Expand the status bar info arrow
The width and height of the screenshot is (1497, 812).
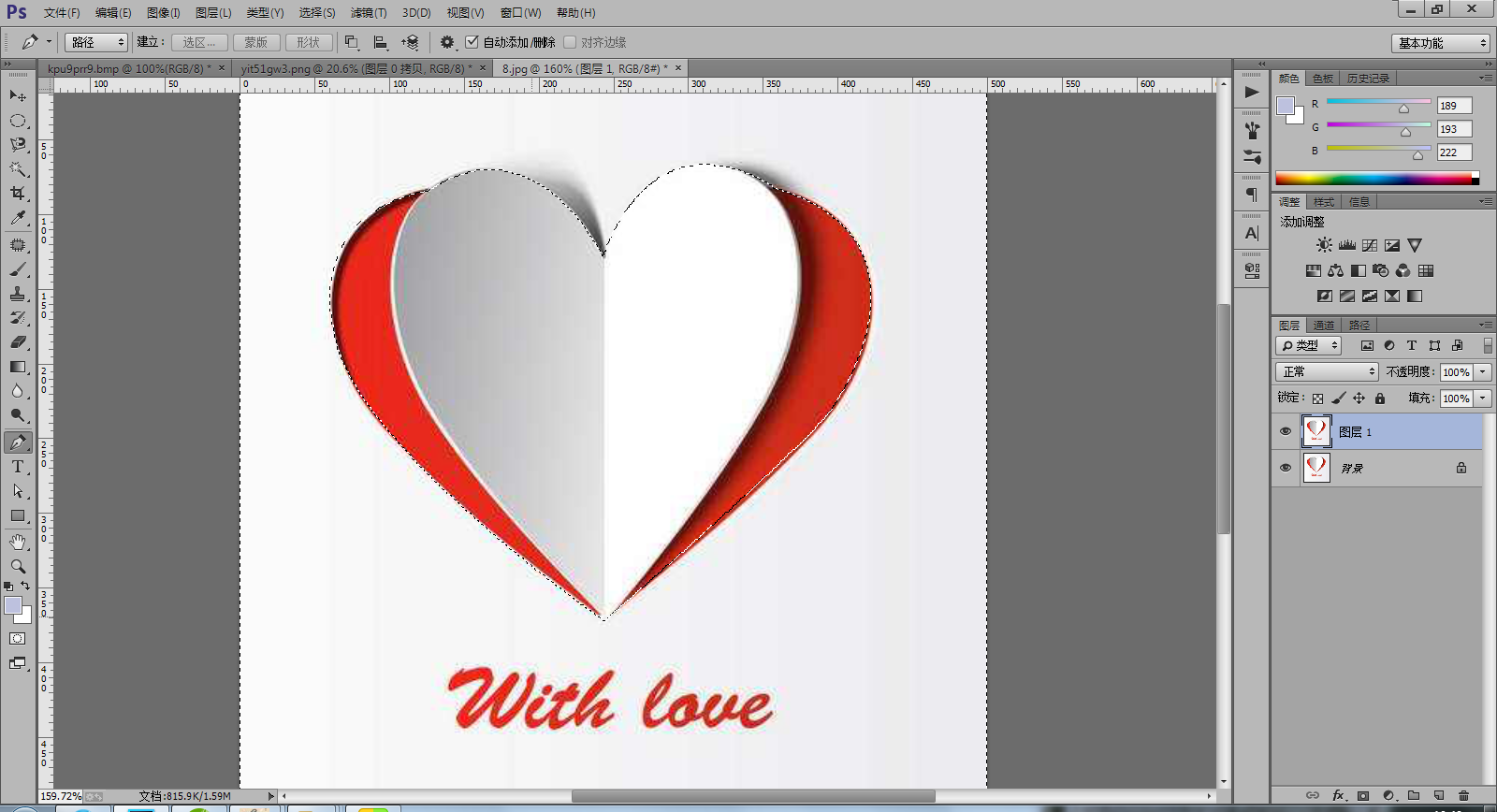point(271,796)
